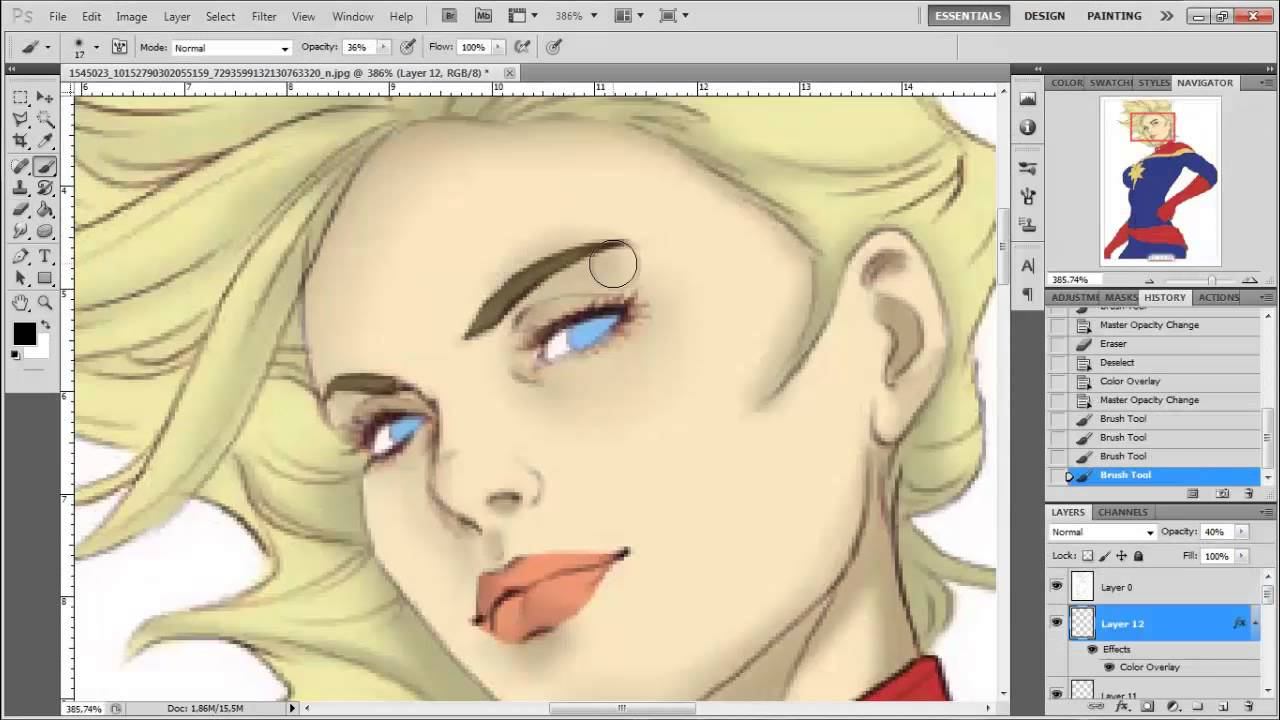The image size is (1280, 720).
Task: Toggle lock all icon
Action: tap(1138, 556)
